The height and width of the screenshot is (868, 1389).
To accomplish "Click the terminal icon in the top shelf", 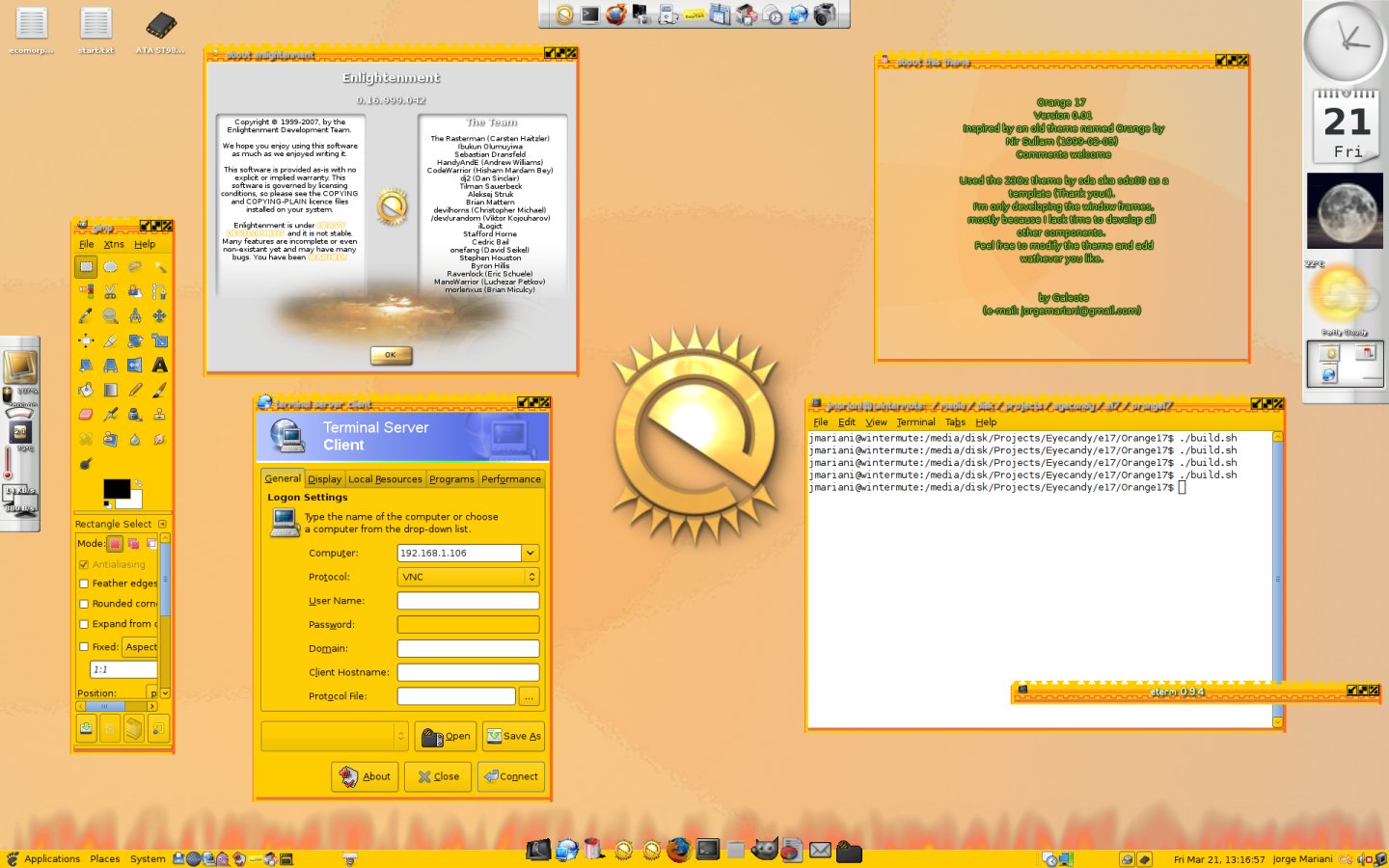I will point(590,14).
